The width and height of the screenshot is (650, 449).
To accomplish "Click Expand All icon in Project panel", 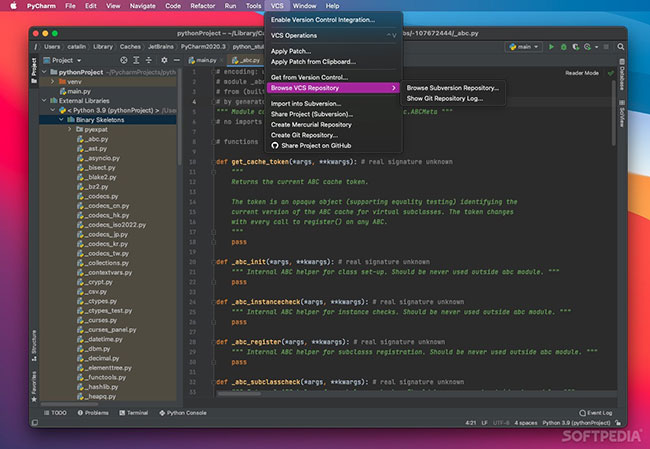I will tap(136, 60).
